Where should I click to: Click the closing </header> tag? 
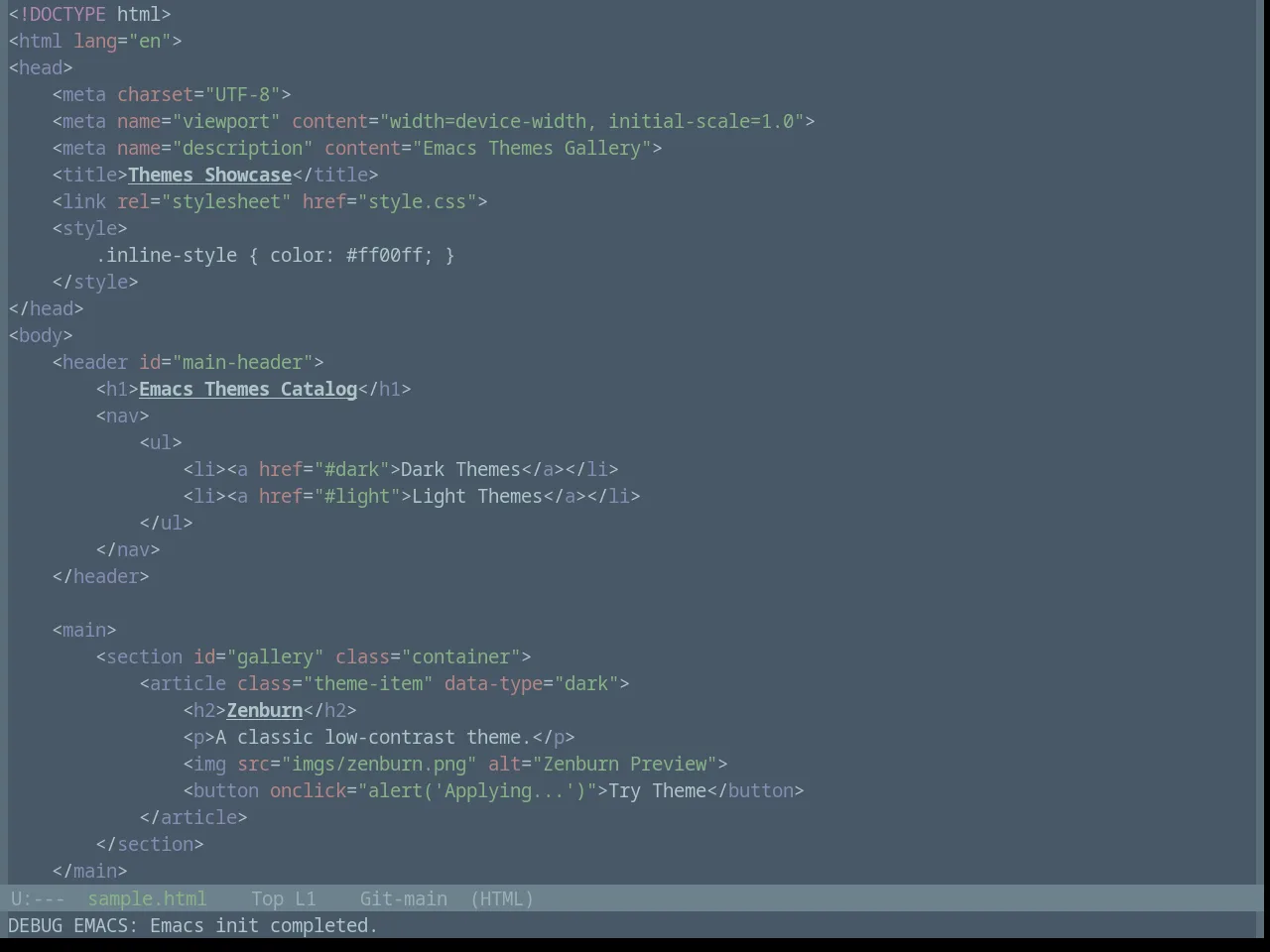click(100, 576)
